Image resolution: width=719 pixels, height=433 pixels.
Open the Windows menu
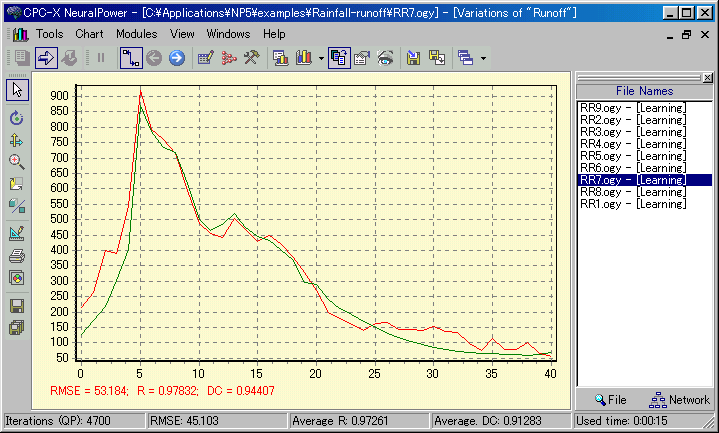tap(228, 34)
